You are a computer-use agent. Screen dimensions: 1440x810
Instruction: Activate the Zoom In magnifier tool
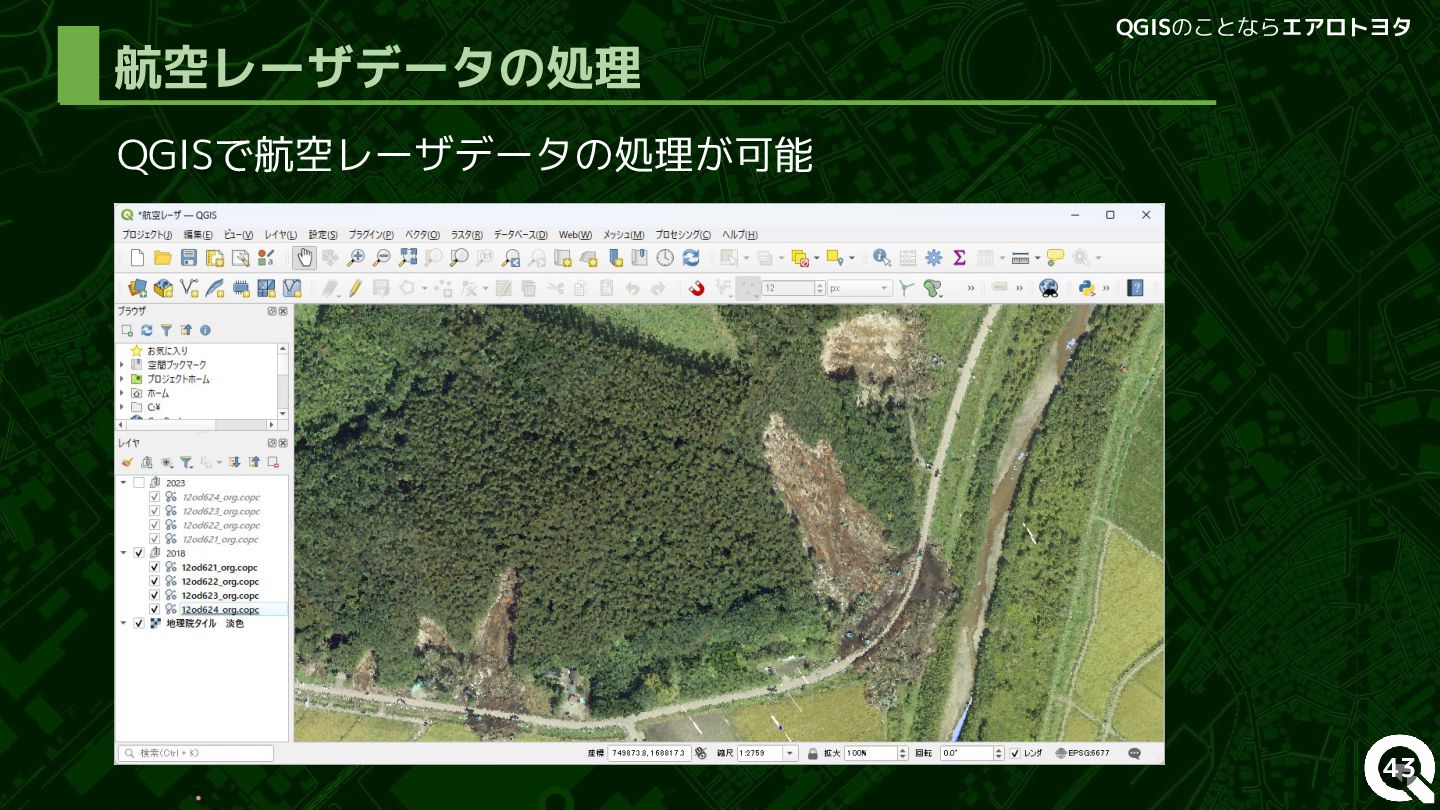[x=355, y=258]
